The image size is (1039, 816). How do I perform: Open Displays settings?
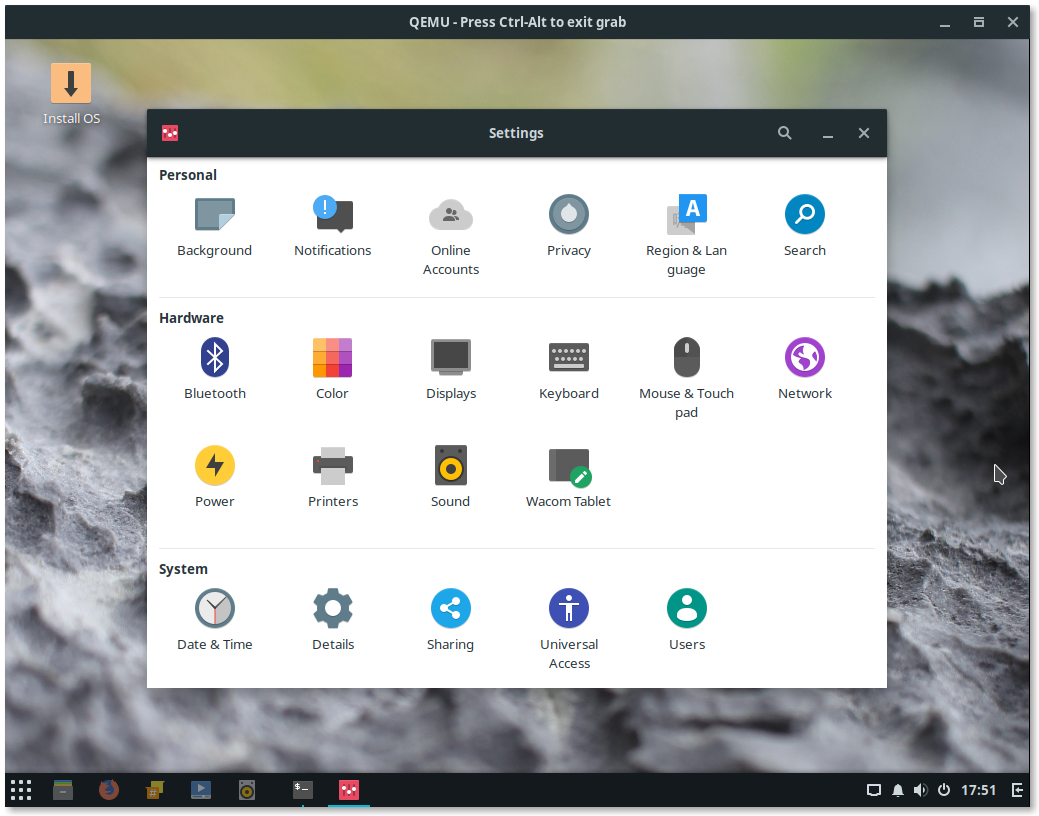pyautogui.click(x=451, y=369)
